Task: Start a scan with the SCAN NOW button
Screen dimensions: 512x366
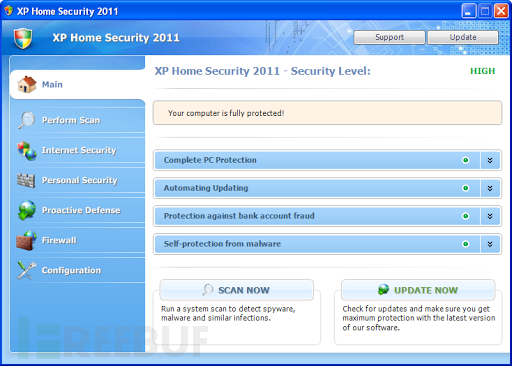Action: pos(237,290)
